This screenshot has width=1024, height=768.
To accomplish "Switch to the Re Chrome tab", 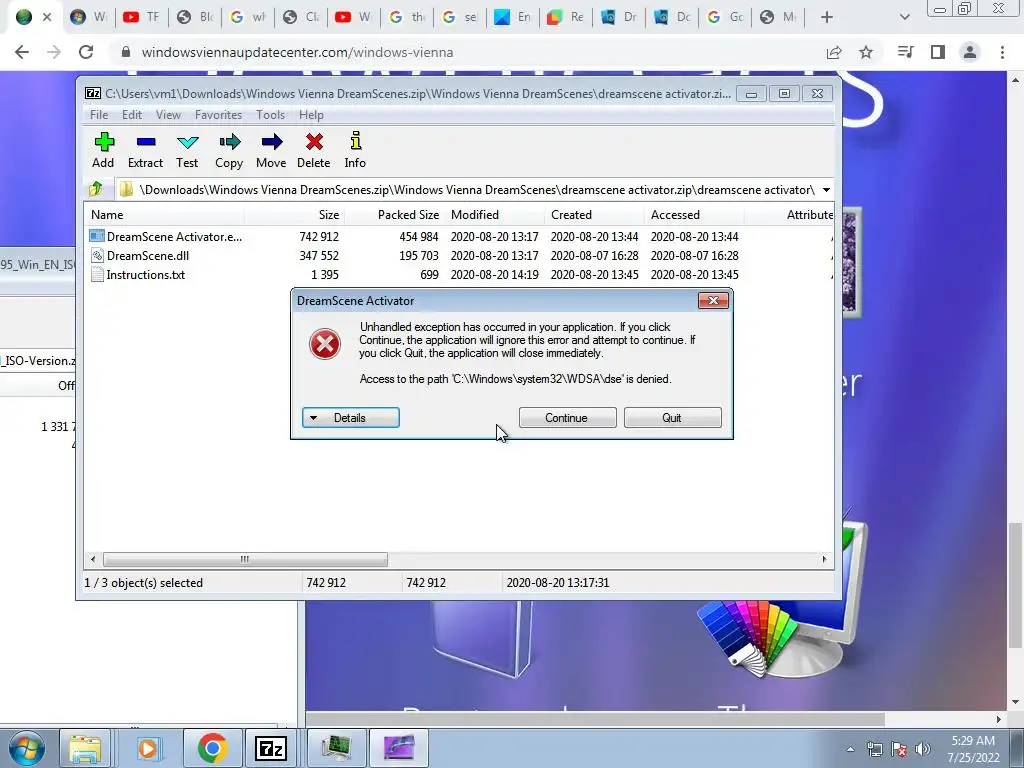I will [x=566, y=17].
